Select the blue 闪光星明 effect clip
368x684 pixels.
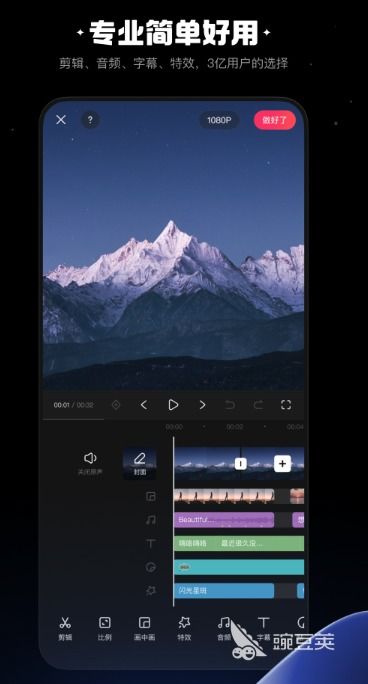click(224, 591)
